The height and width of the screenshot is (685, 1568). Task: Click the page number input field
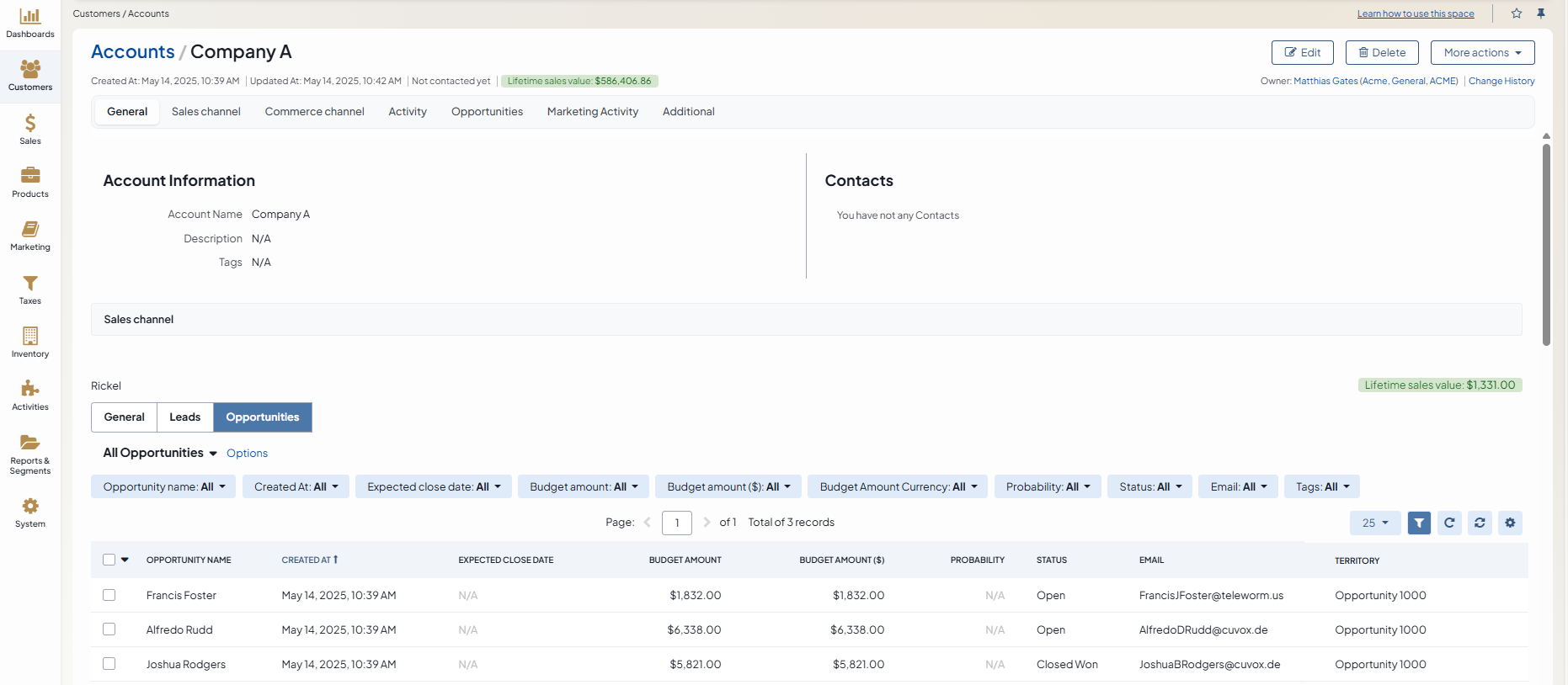coord(676,523)
